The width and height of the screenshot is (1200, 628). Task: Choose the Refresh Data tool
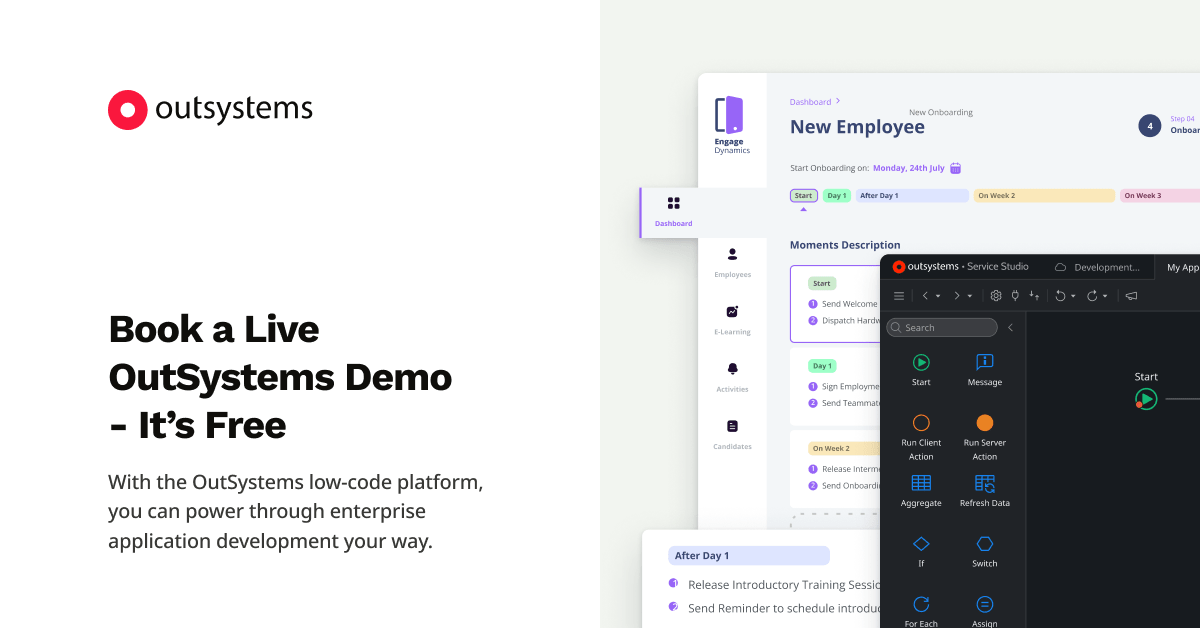coord(984,488)
